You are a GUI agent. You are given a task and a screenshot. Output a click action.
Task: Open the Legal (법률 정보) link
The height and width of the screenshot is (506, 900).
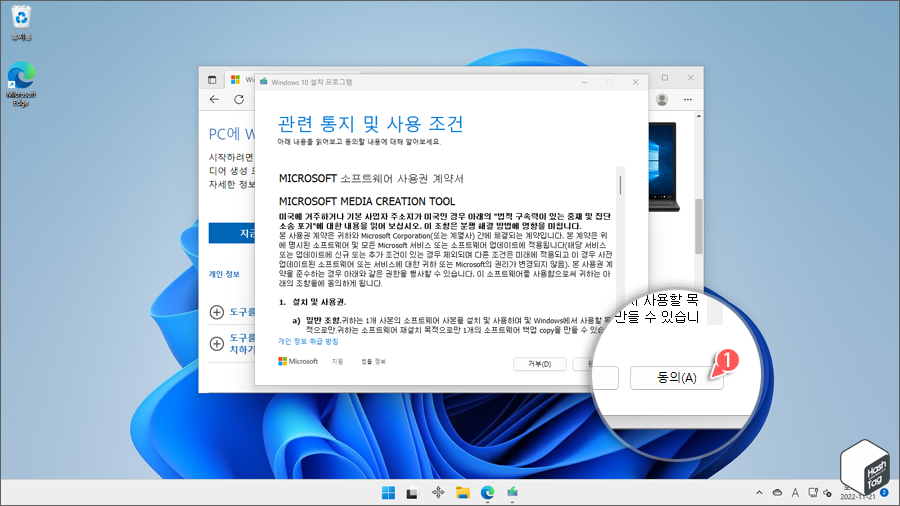[x=373, y=361]
